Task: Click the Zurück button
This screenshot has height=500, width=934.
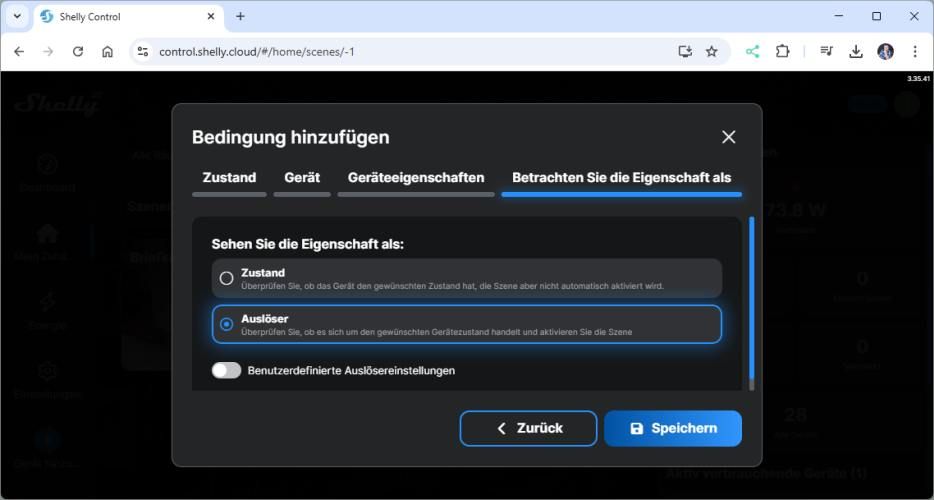Action: coord(528,428)
